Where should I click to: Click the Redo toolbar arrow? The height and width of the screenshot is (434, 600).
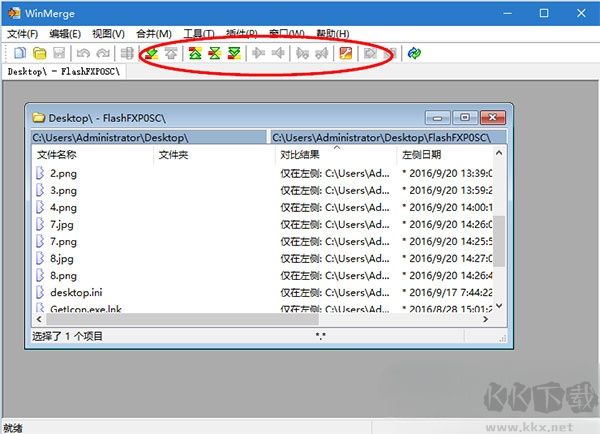pyautogui.click(x=103, y=53)
